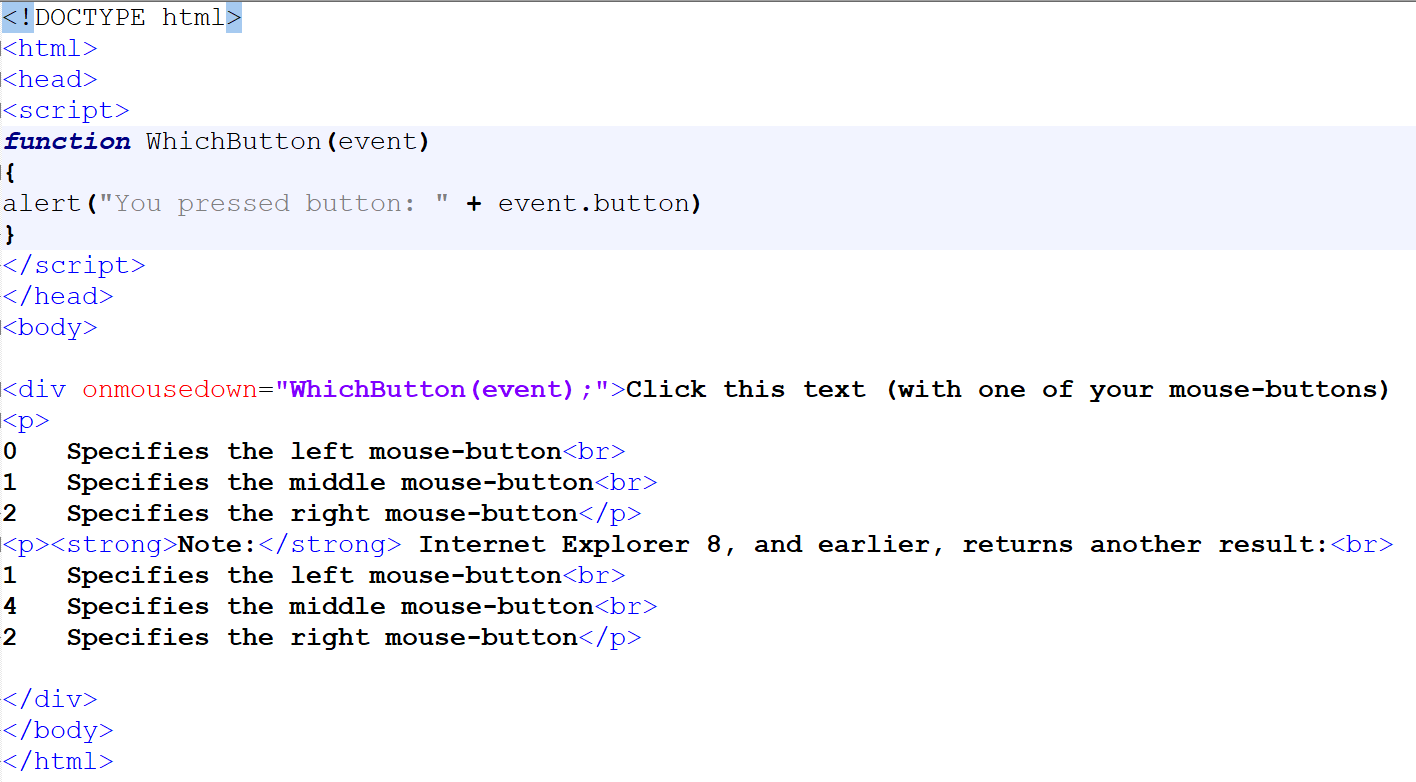Click the closing </html> tag
The height and width of the screenshot is (782, 1416).
(58, 762)
